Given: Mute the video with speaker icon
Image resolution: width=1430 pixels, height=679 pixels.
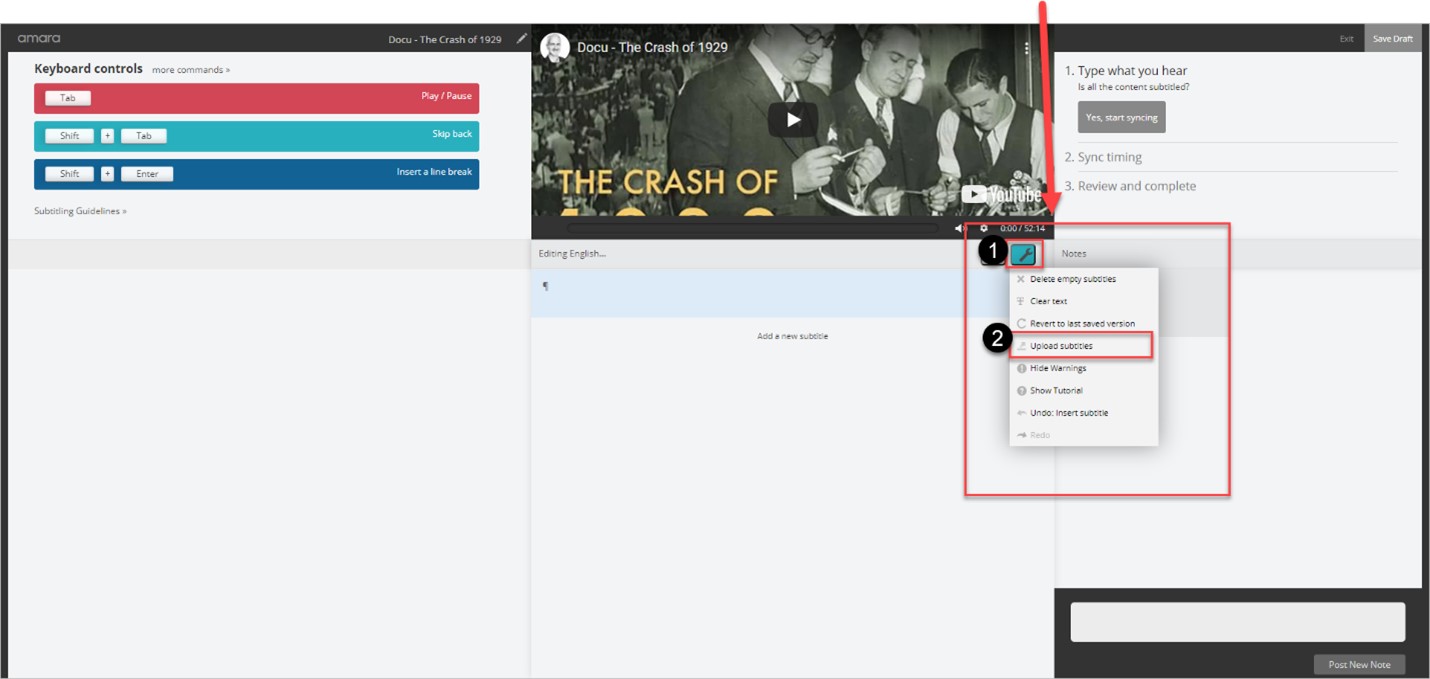Looking at the screenshot, I should (960, 229).
